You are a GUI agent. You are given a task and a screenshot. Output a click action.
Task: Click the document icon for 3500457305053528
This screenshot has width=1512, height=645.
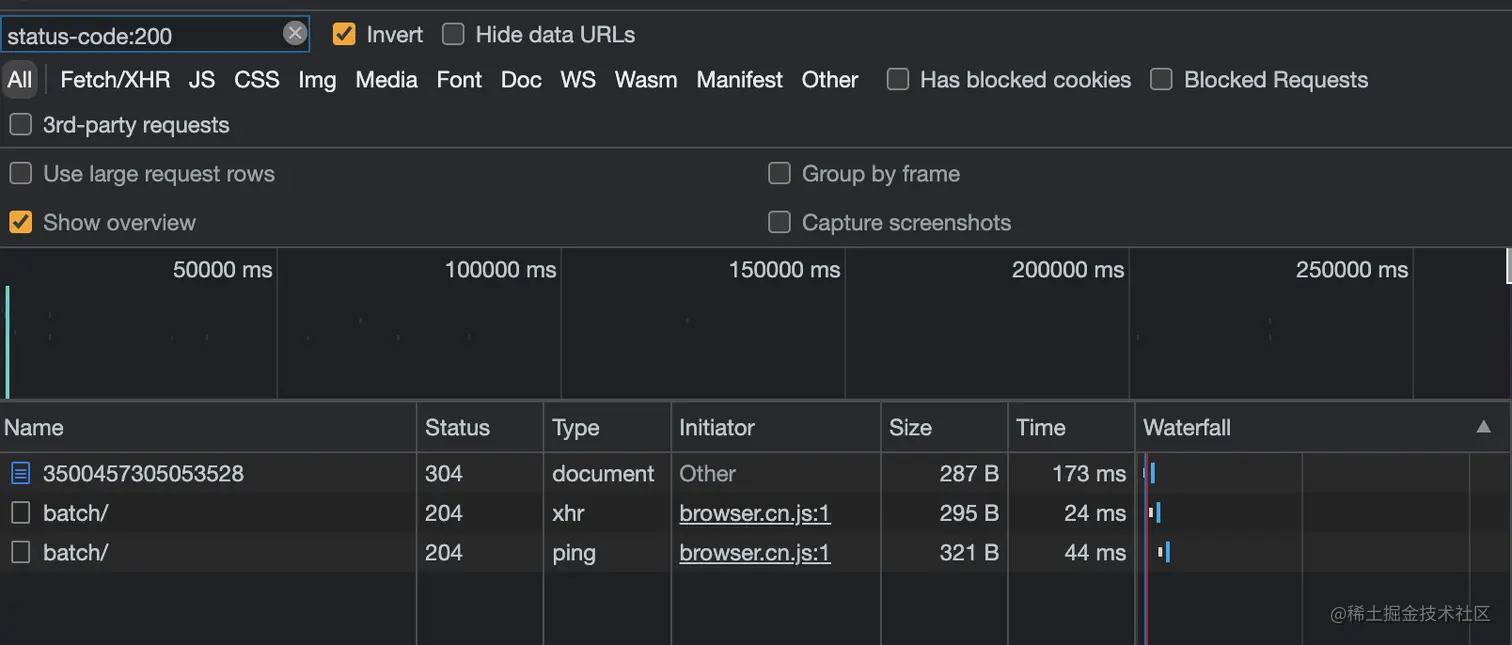(21, 473)
